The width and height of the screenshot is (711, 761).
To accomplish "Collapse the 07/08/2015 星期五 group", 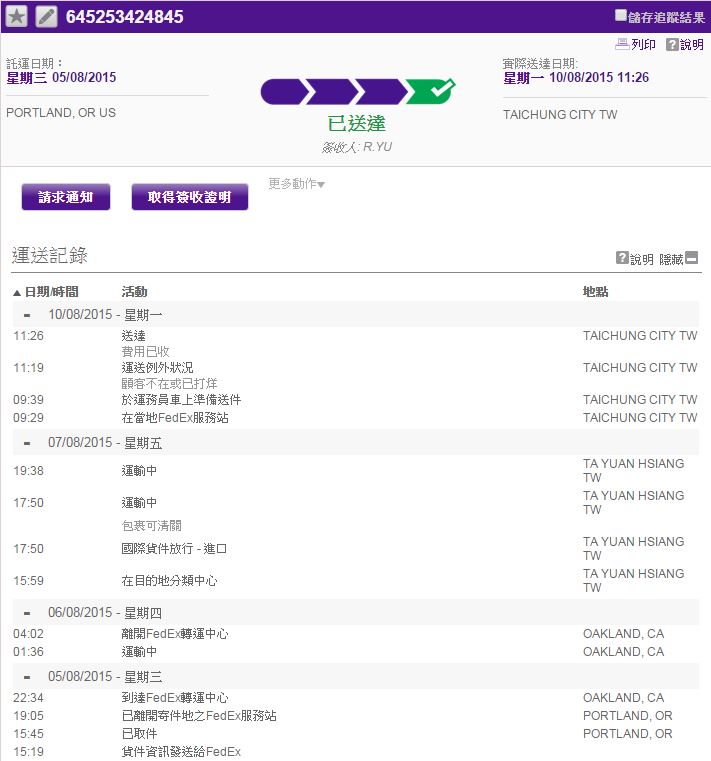I will tap(27, 443).
